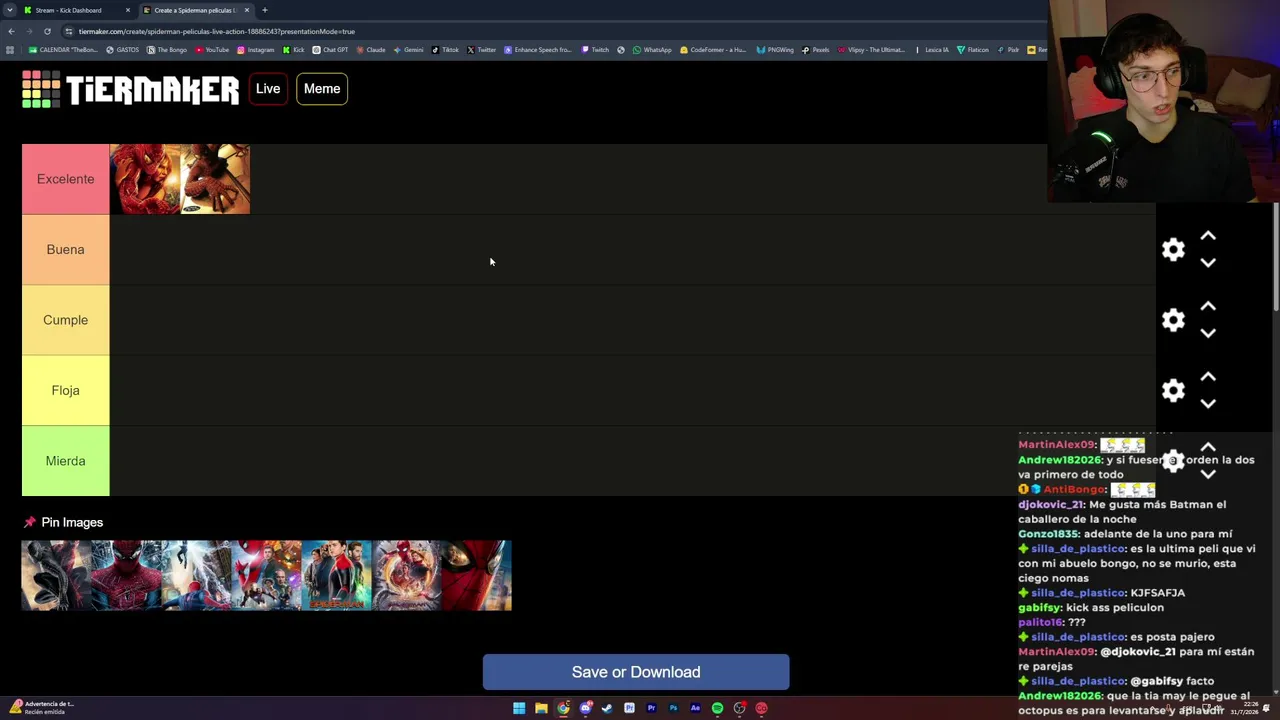This screenshot has width=1280, height=720.
Task: Click the page vertical scrollbar
Action: (x=1276, y=256)
